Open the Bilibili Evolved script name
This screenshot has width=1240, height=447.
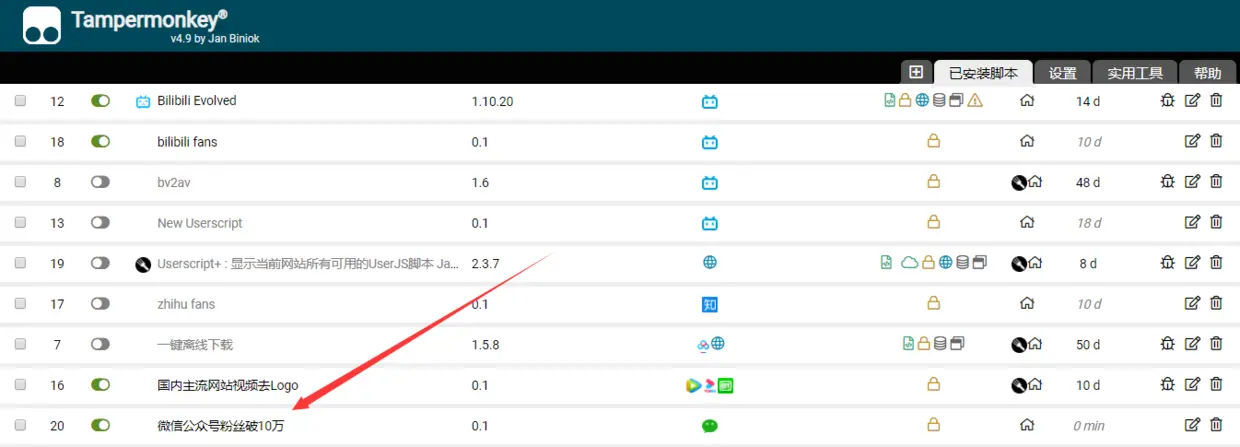pyautogui.click(x=197, y=101)
